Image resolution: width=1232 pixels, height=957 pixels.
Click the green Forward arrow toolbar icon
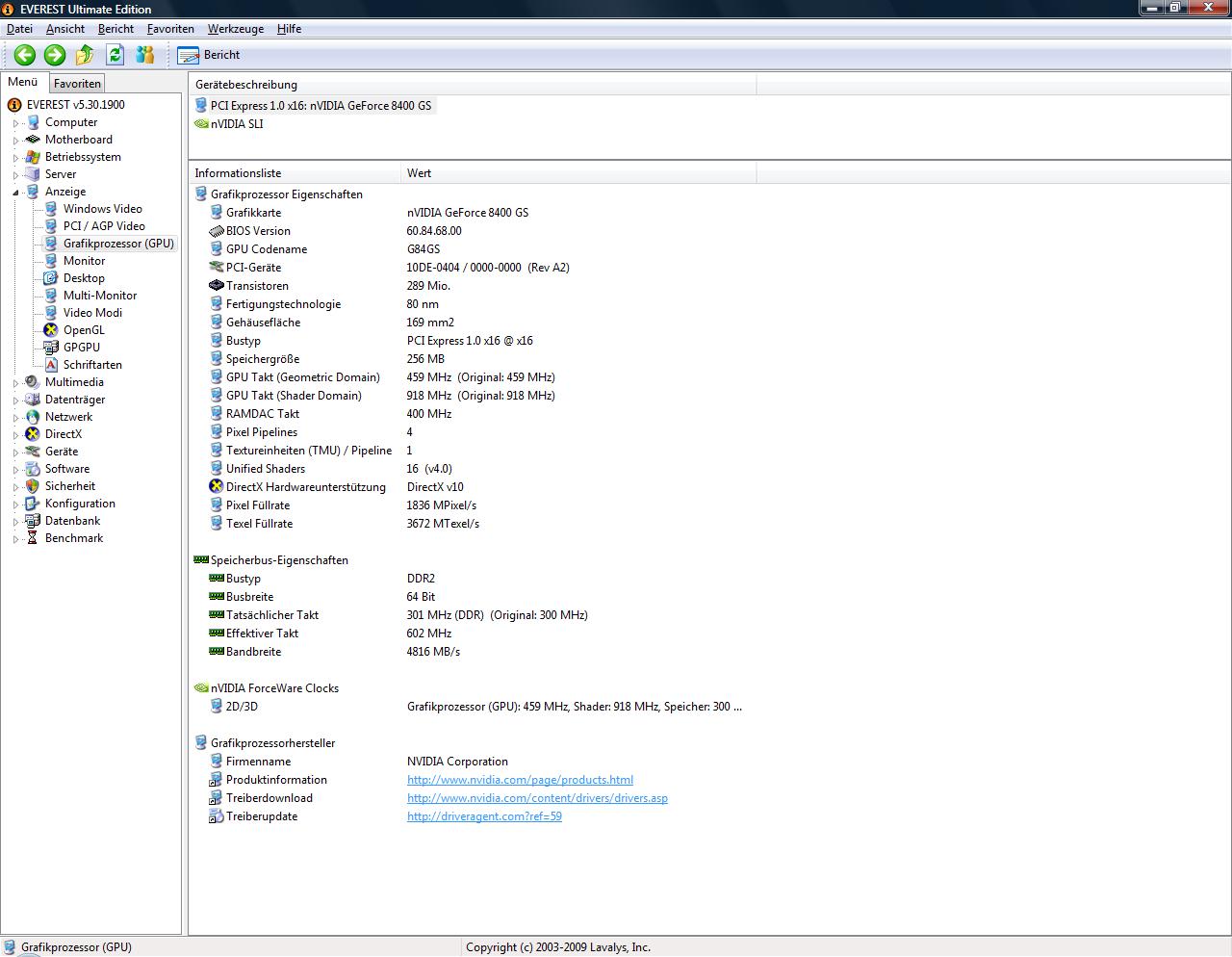tap(55, 55)
